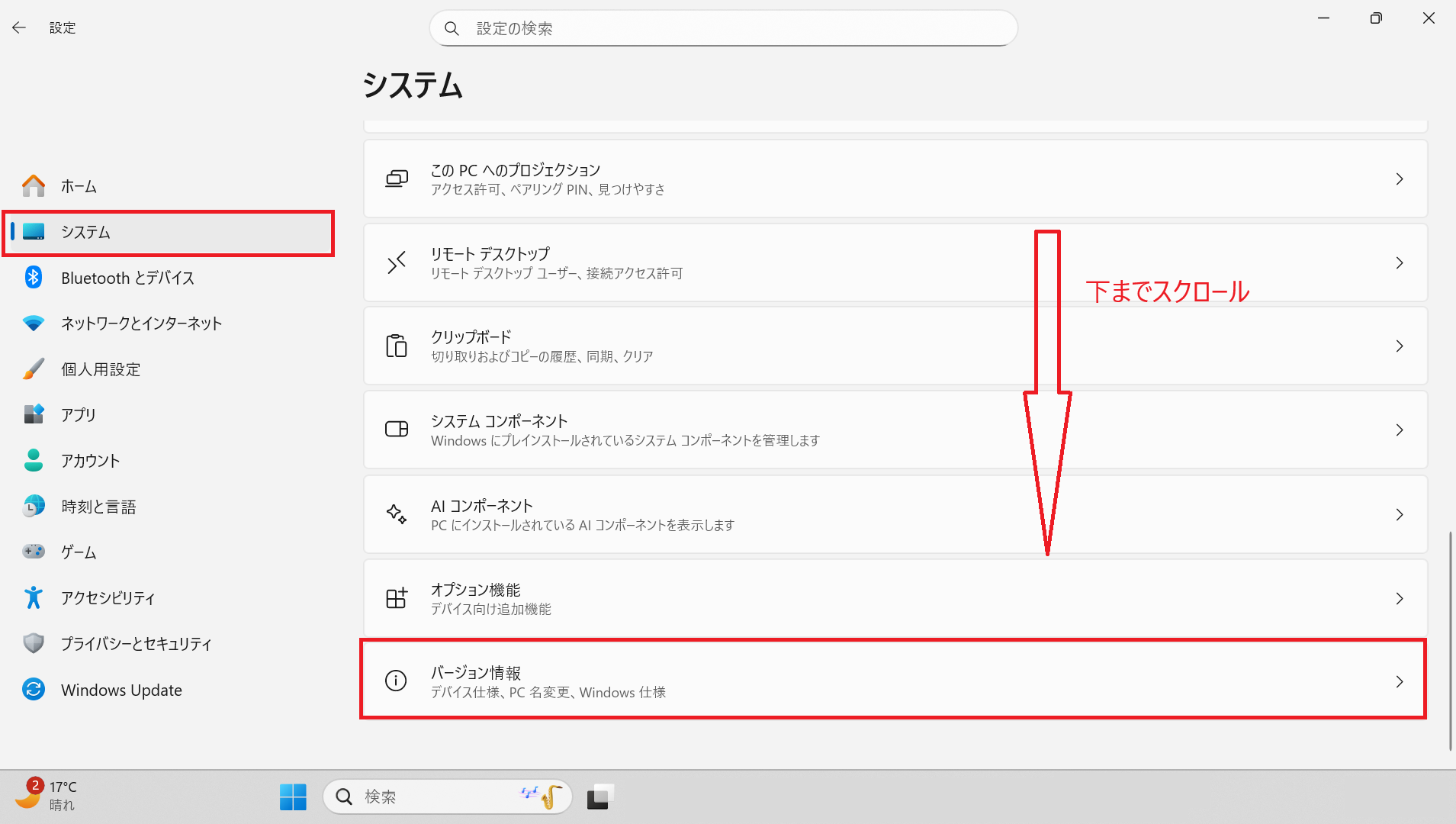The image size is (1456, 824).
Task: Click the 設定の検索 search field
Action: [x=723, y=28]
